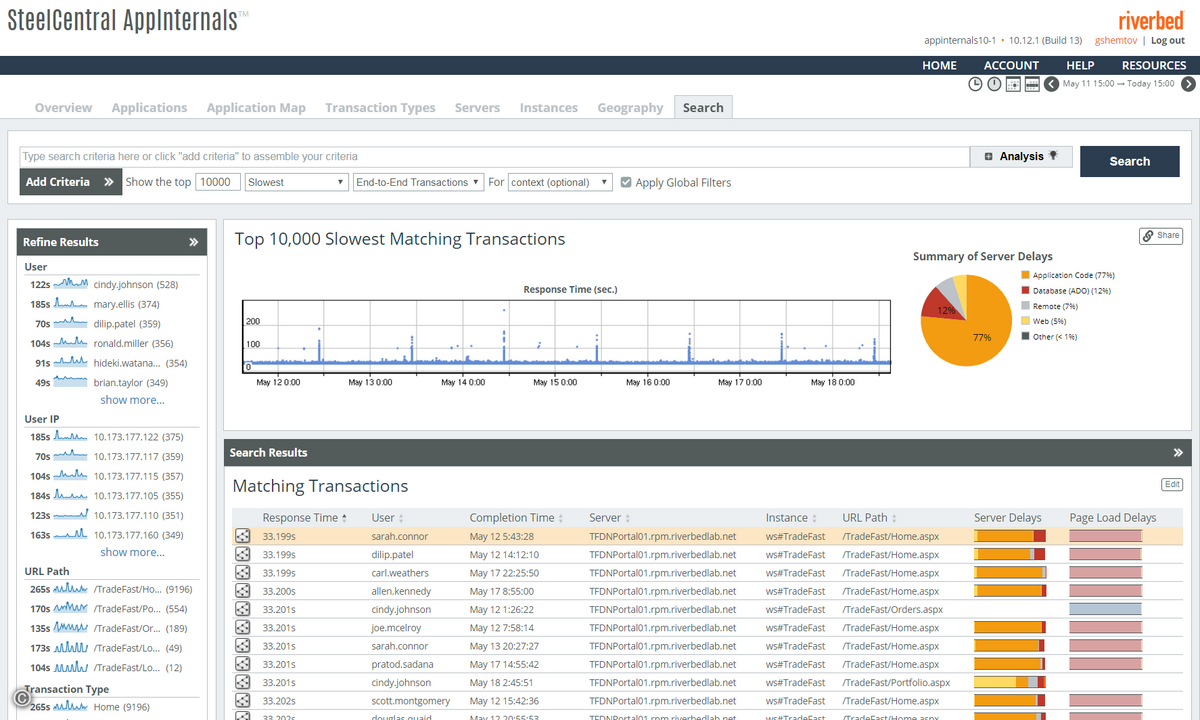1200x720 pixels.
Task: Switch to the Servers tab
Action: 477,107
